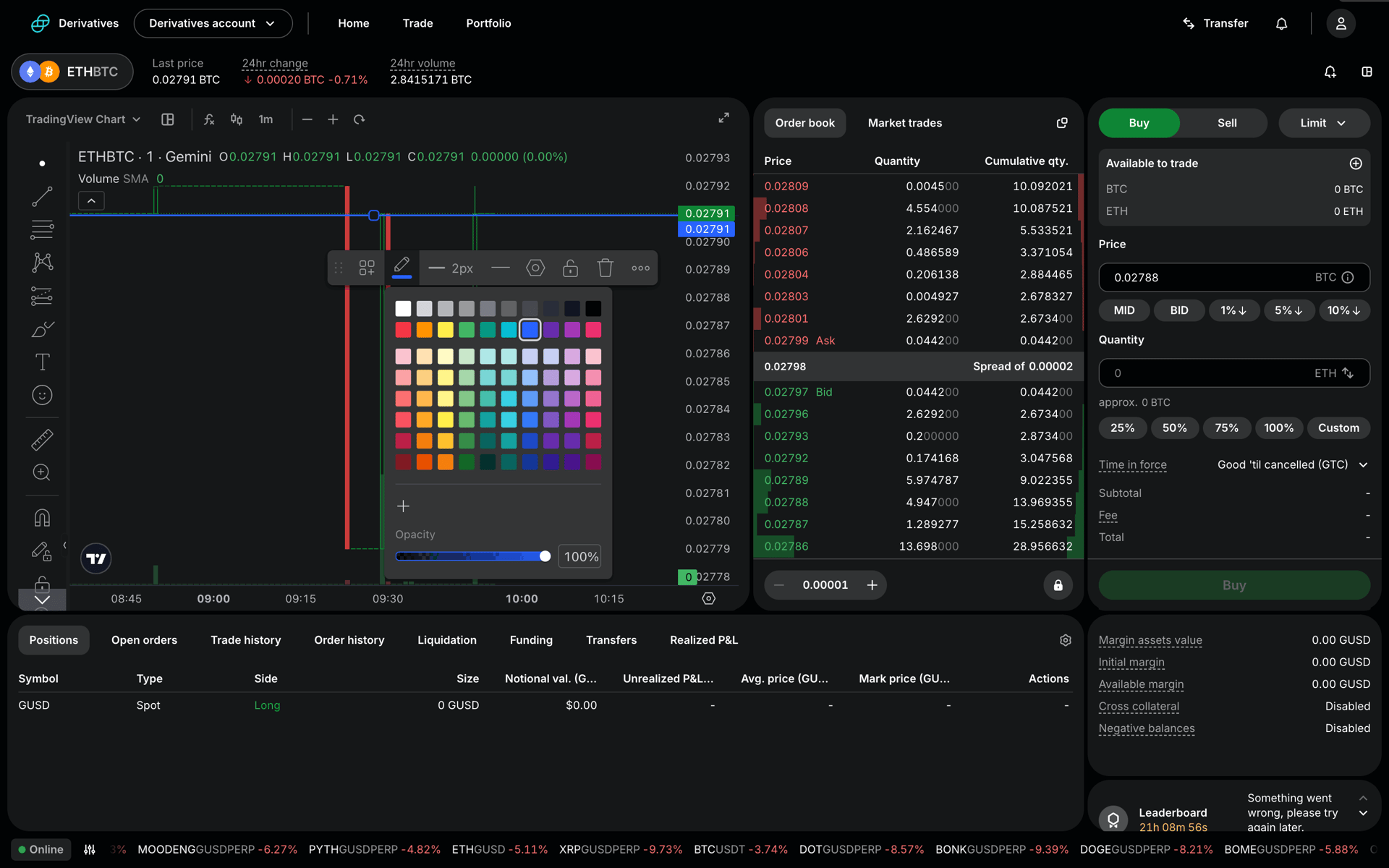Select the ETHBTC pair button
1389x868 pixels.
(72, 72)
